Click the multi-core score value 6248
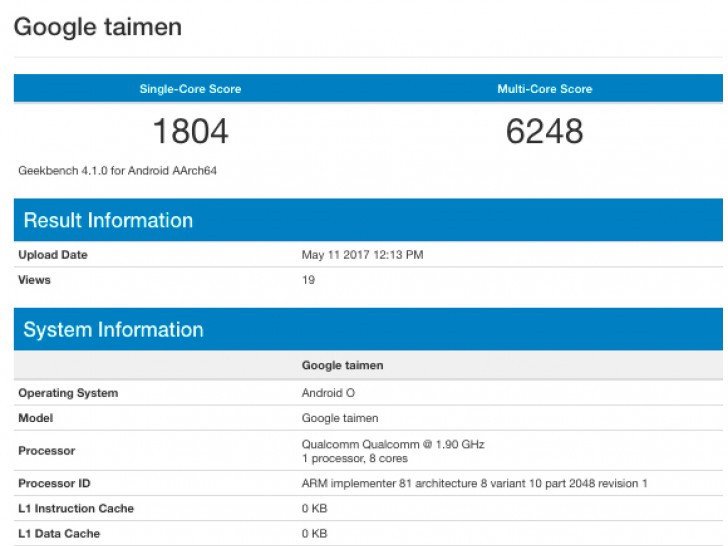The height and width of the screenshot is (546, 728). tap(545, 131)
